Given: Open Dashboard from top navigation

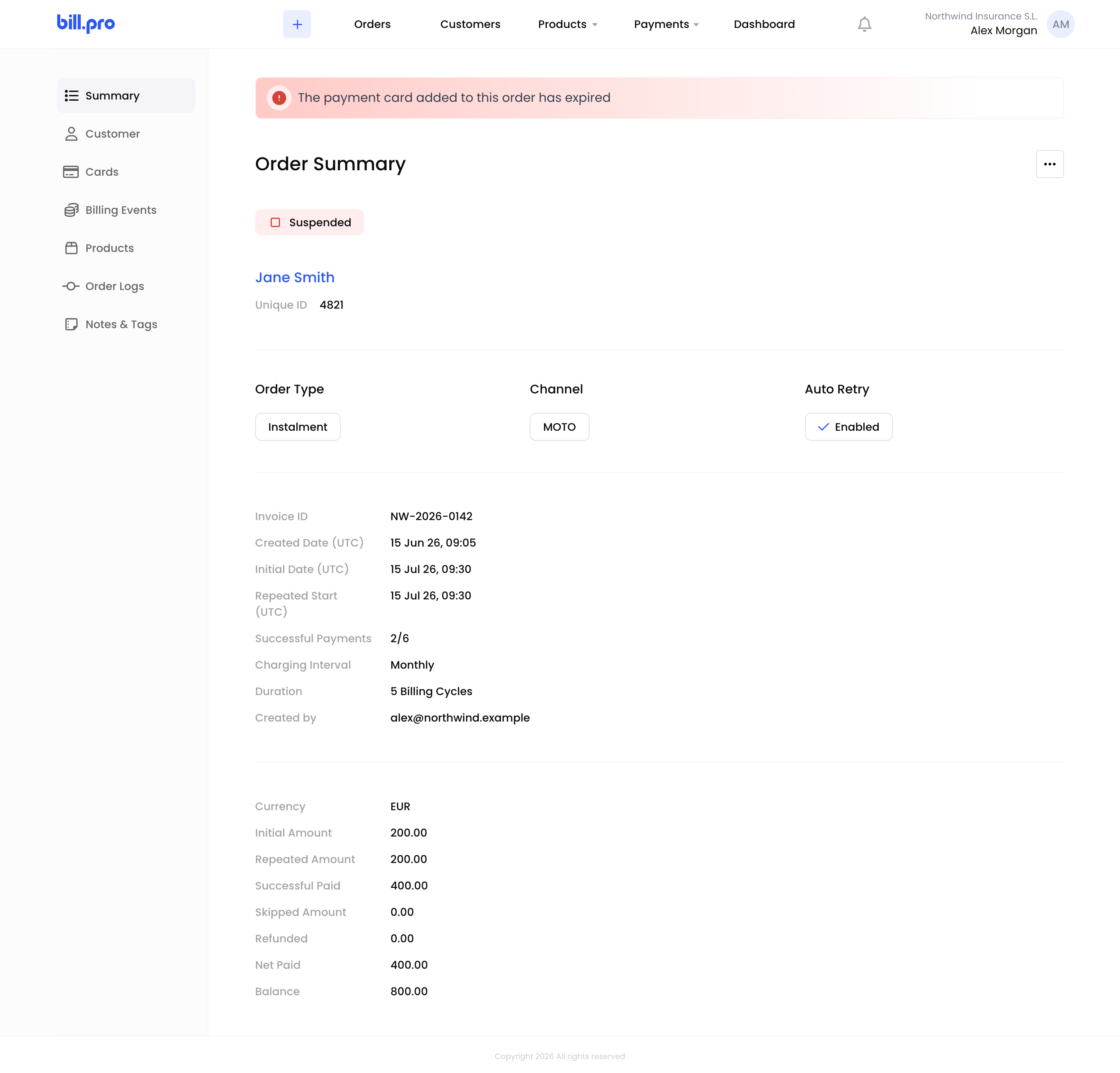Looking at the screenshot, I should coord(764,24).
